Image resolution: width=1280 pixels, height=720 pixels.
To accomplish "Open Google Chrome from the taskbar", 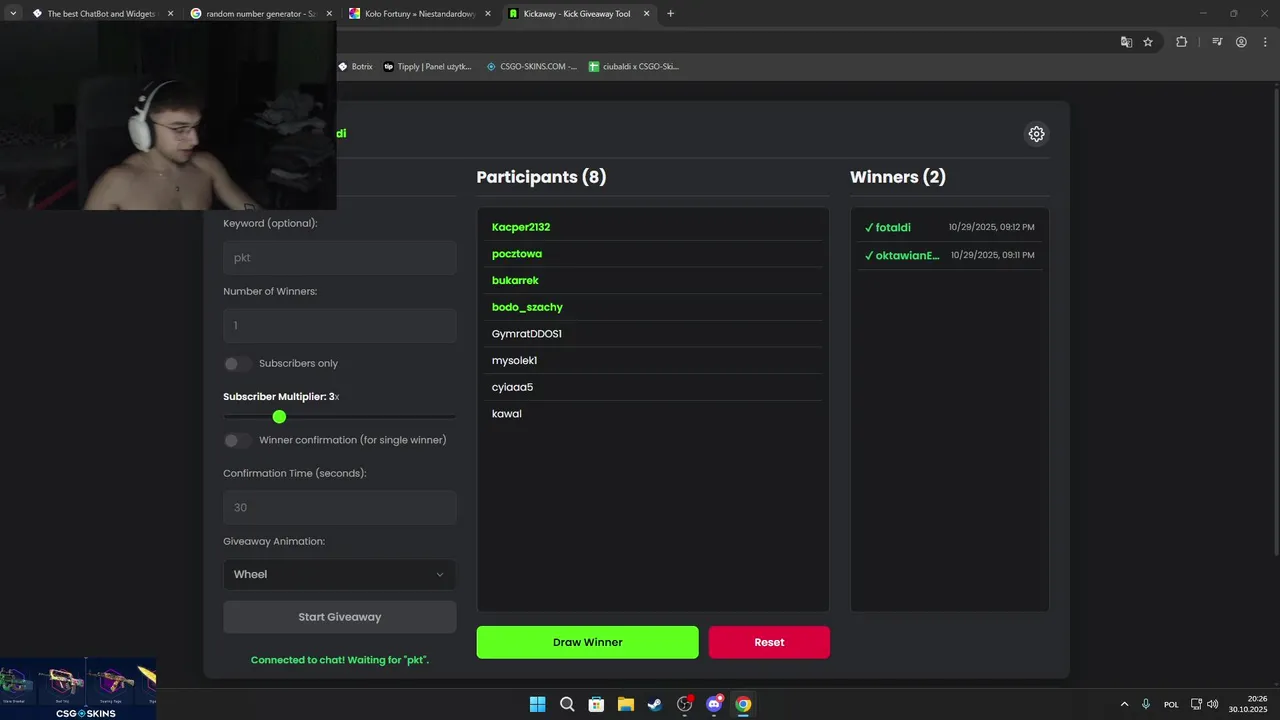I will click(743, 704).
